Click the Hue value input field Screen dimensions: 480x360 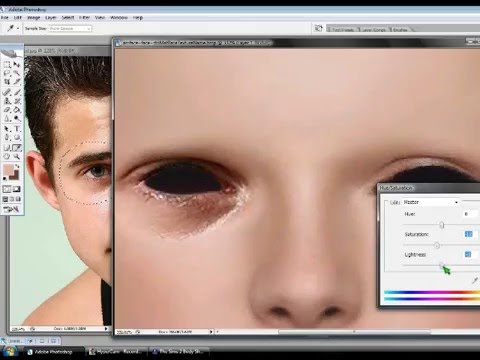[x=471, y=214]
